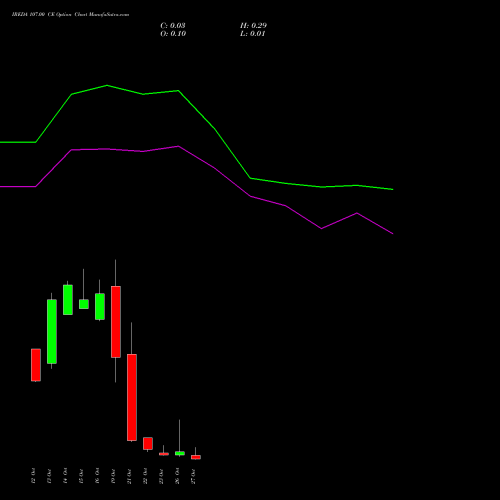Screen dimensions: 500x500
Task: Click the 14 Oct date label
Action: (x=65, y=476)
